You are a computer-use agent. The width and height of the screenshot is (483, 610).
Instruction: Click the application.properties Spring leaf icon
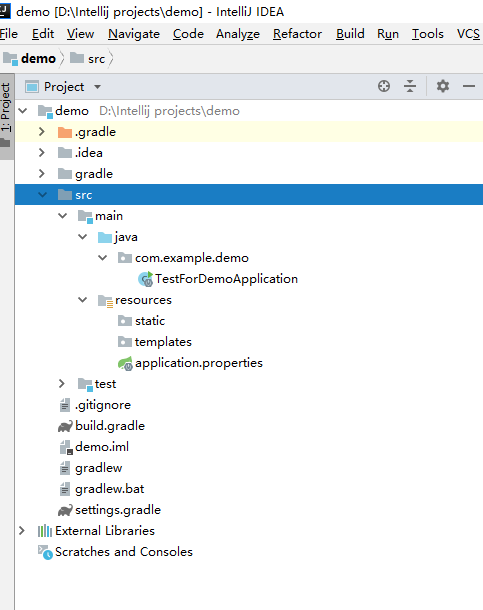[125, 364]
